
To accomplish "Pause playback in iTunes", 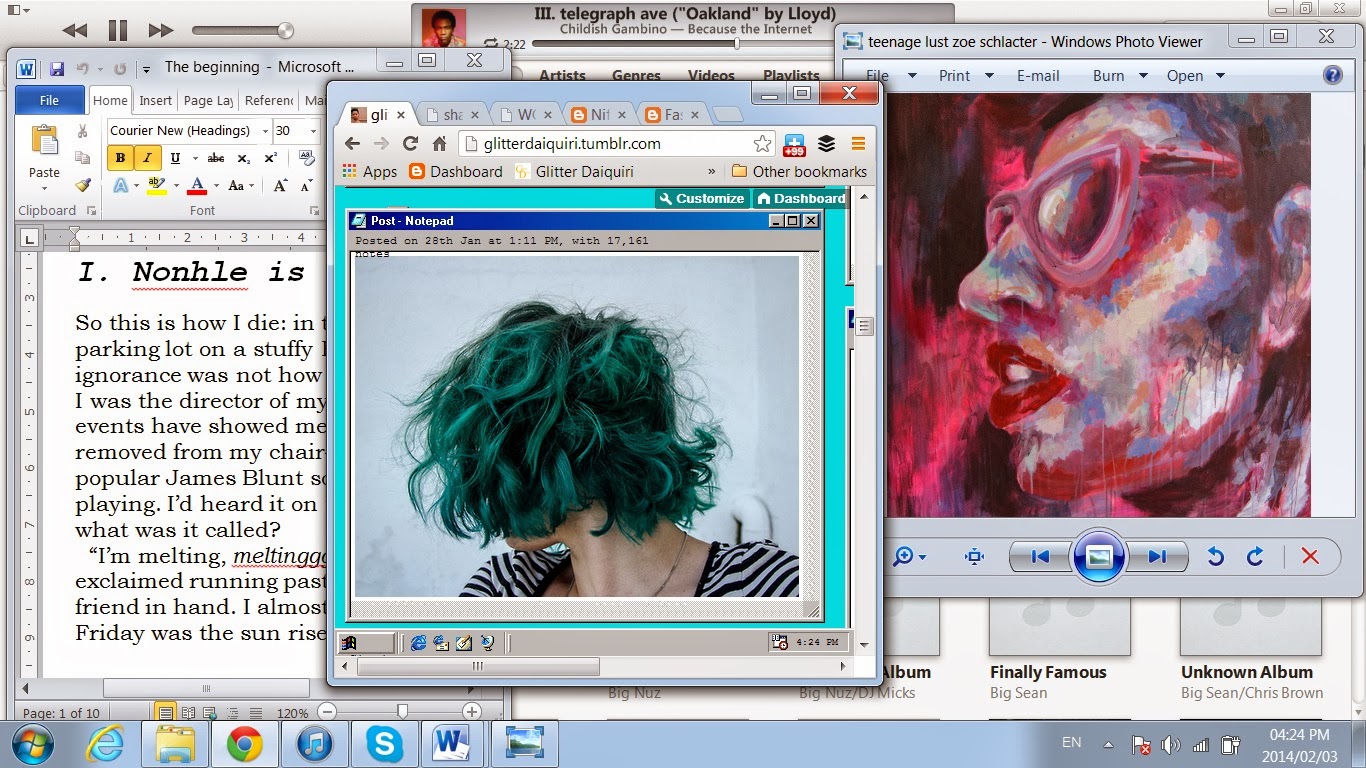I will pos(118,31).
